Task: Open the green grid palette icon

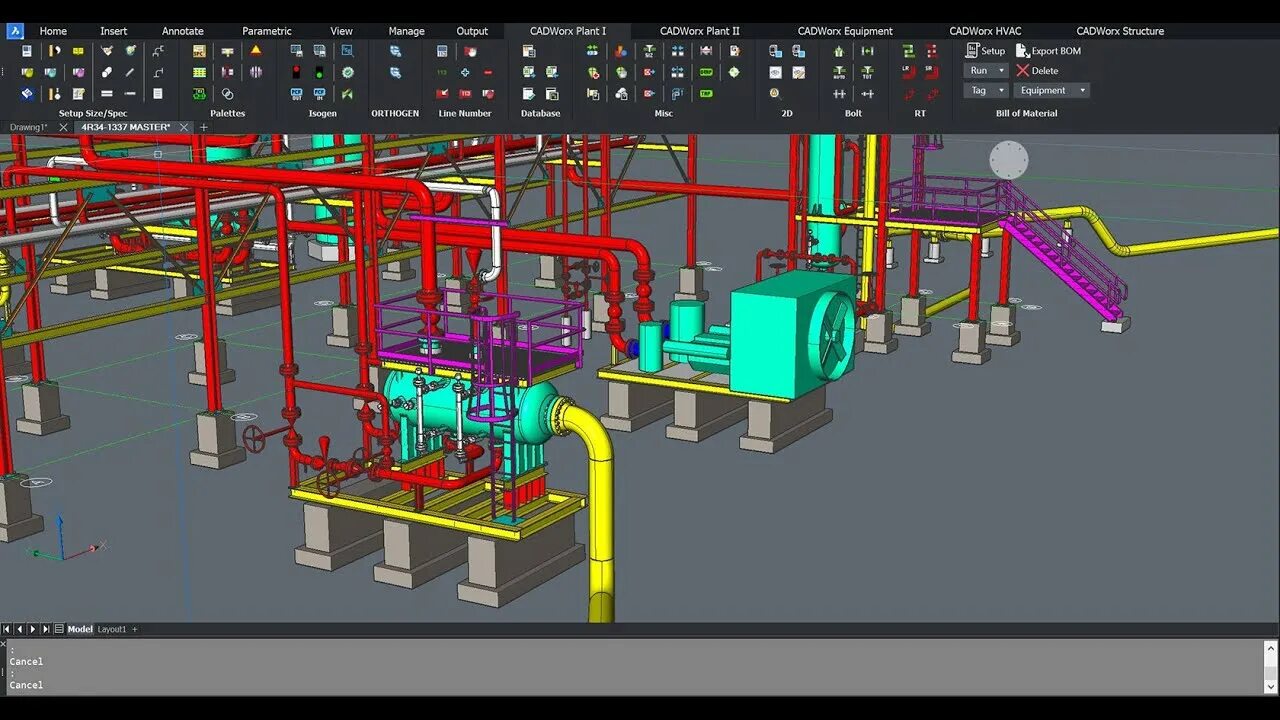Action: [200, 72]
